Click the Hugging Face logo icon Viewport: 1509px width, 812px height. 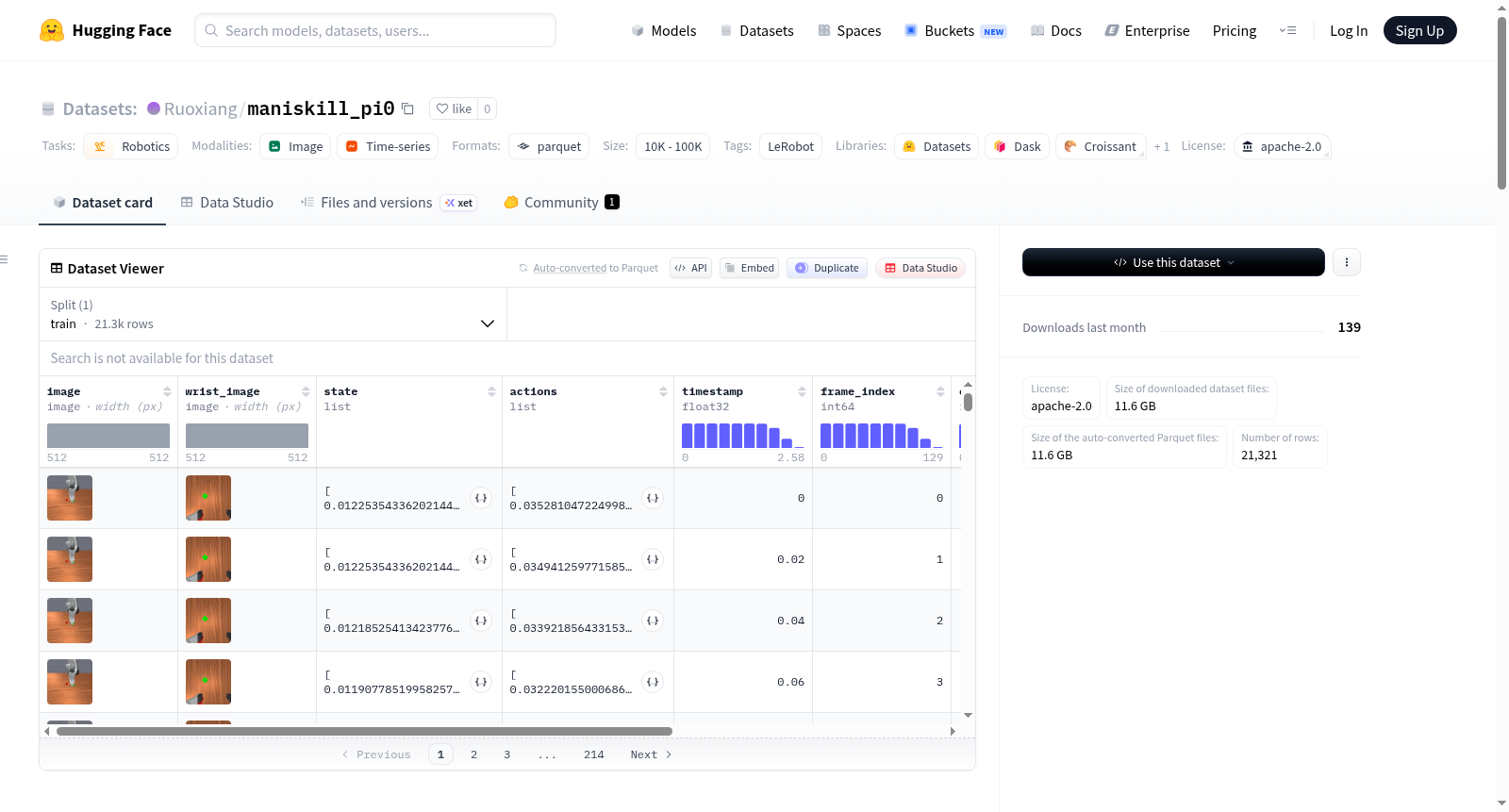52,30
